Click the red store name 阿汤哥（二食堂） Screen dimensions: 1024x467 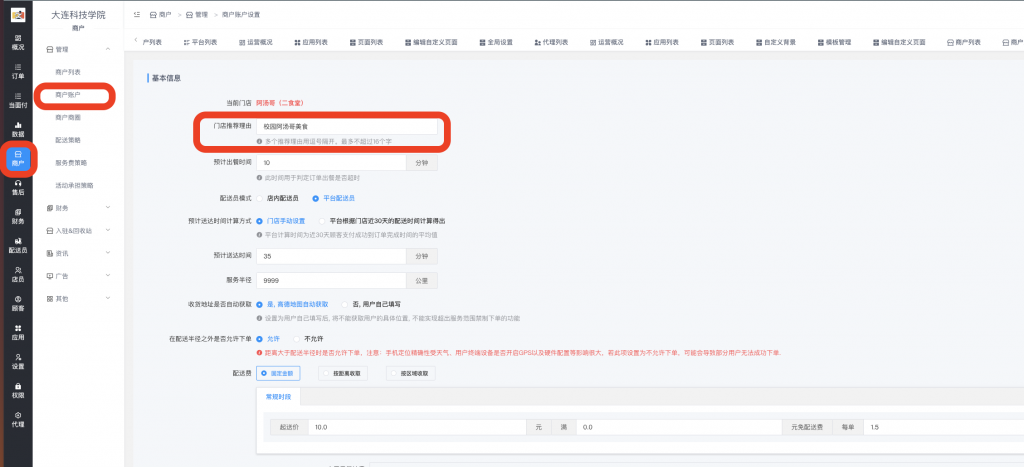click(x=280, y=103)
